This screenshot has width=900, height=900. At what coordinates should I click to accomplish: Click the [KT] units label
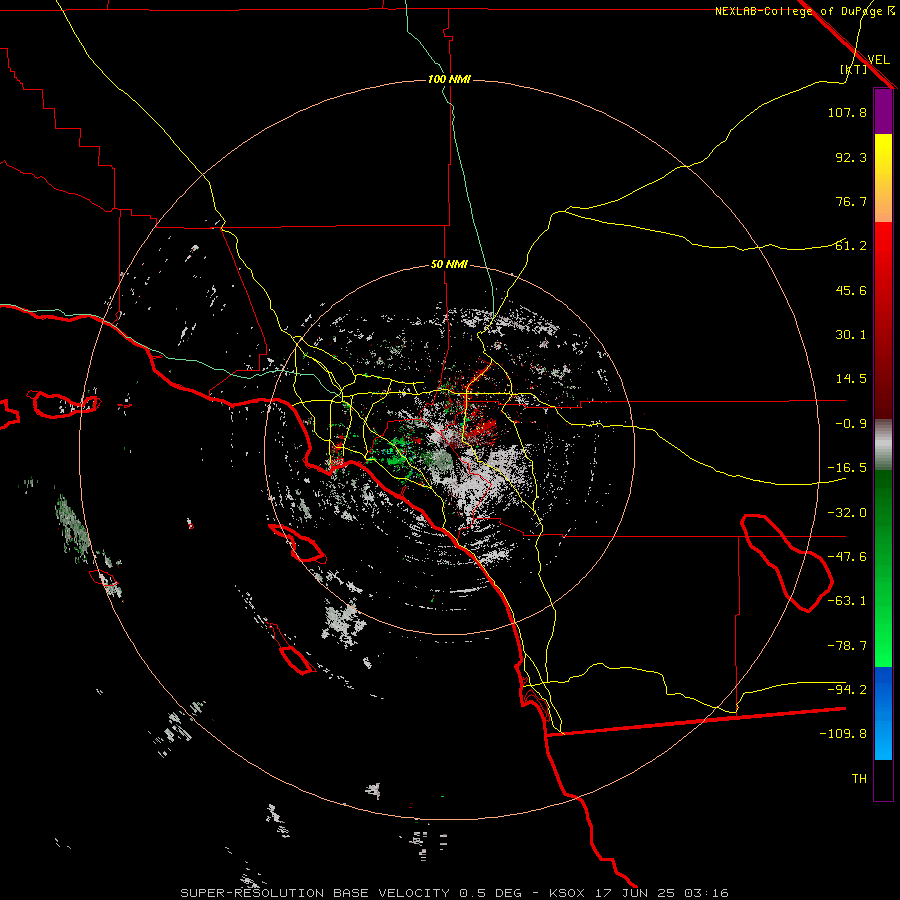tap(854, 69)
